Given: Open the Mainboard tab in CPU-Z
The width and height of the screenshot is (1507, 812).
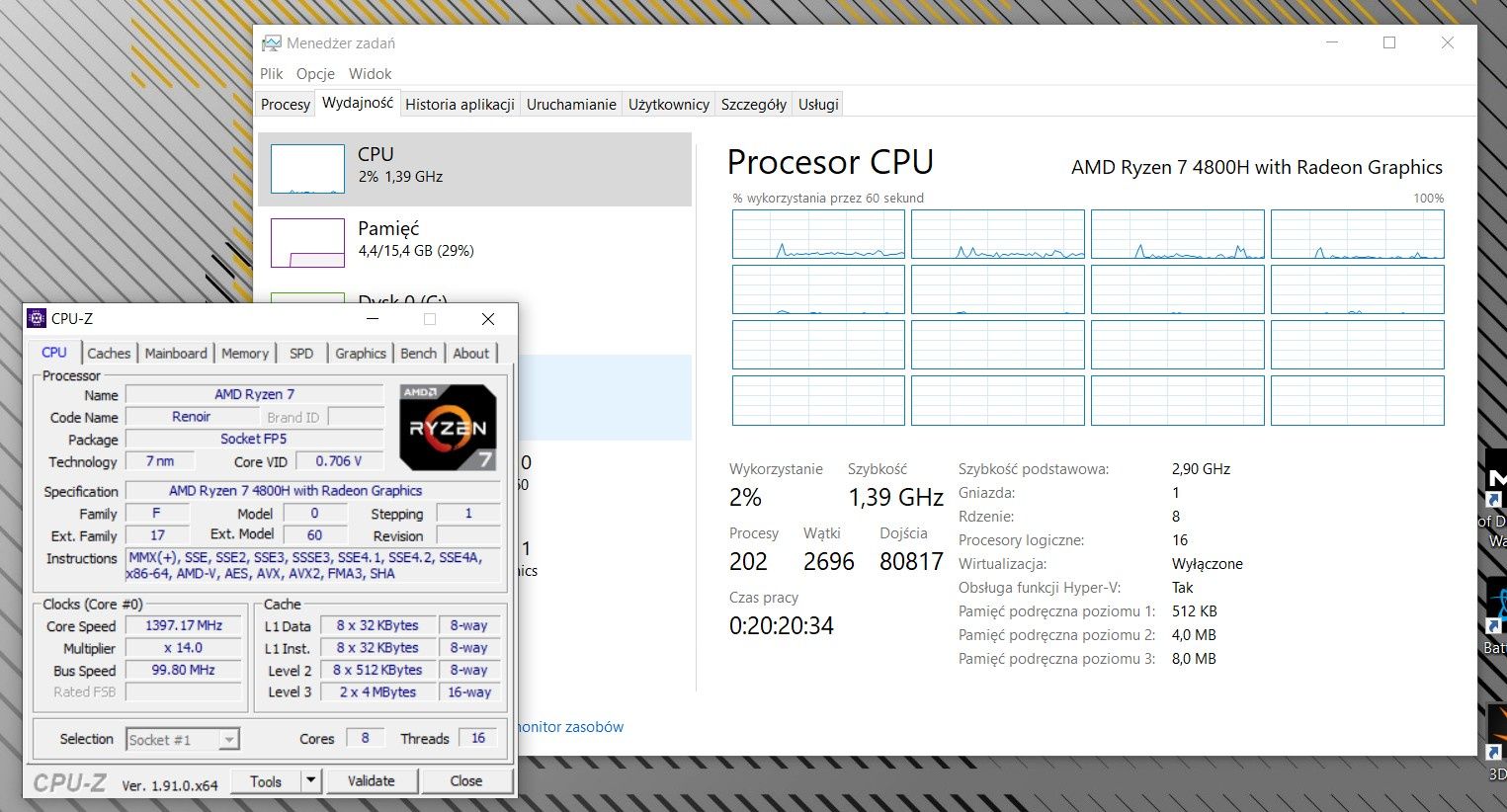Looking at the screenshot, I should pos(176,354).
